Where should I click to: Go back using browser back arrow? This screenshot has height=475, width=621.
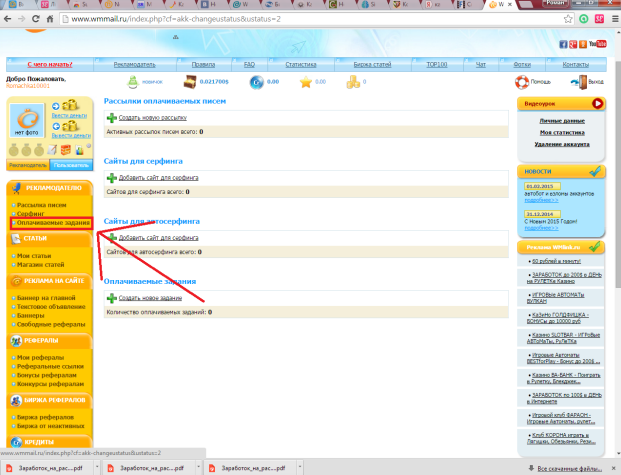(7, 19)
